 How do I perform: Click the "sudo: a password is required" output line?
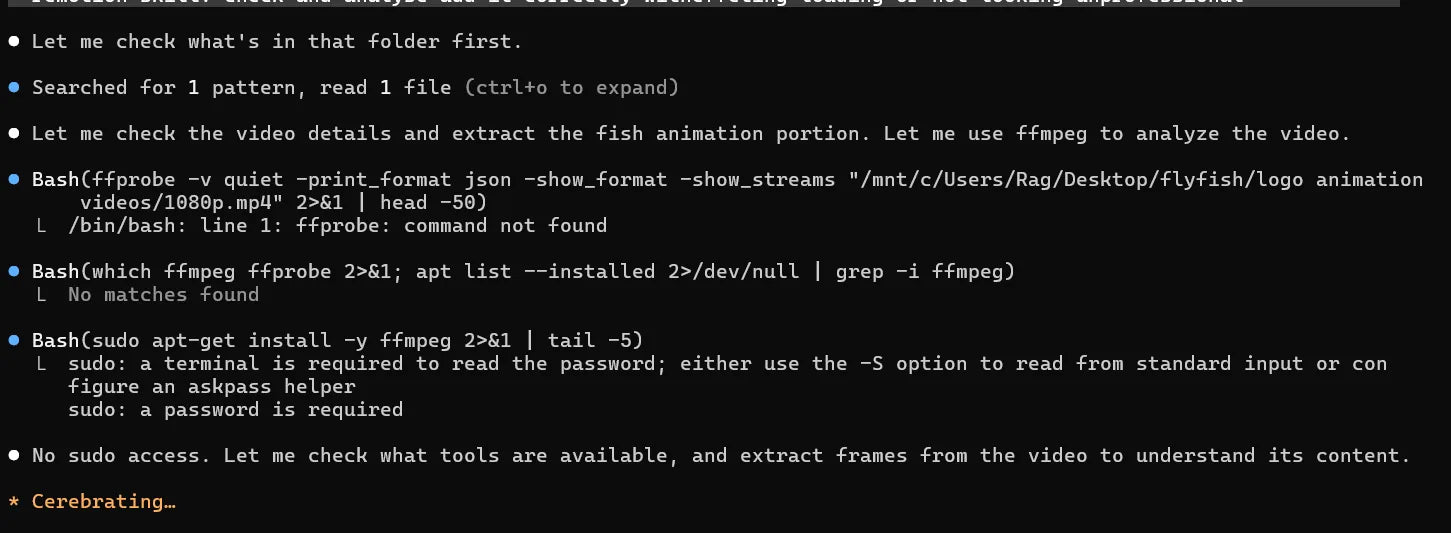coord(235,410)
